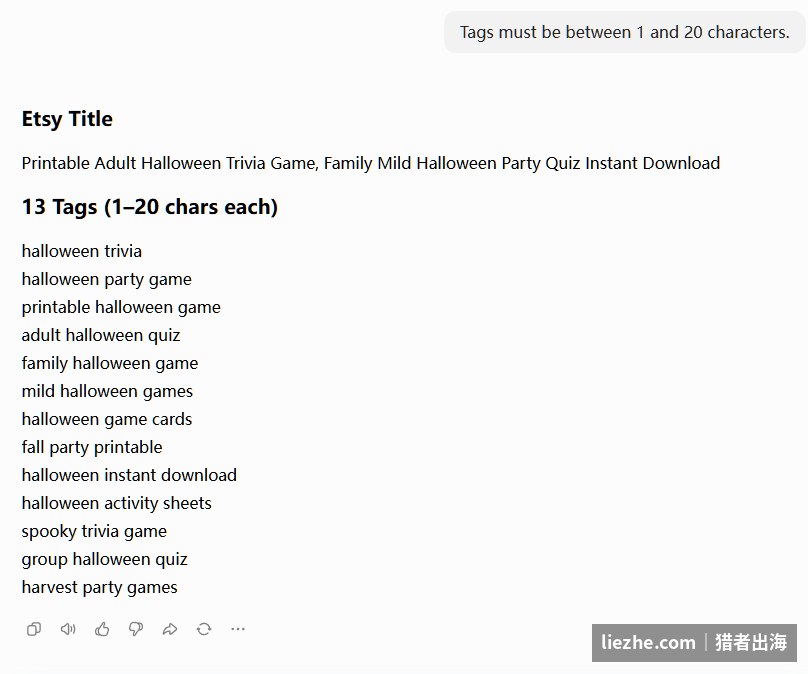Click the Etsy Title heading
The height and width of the screenshot is (674, 808).
coord(67,119)
